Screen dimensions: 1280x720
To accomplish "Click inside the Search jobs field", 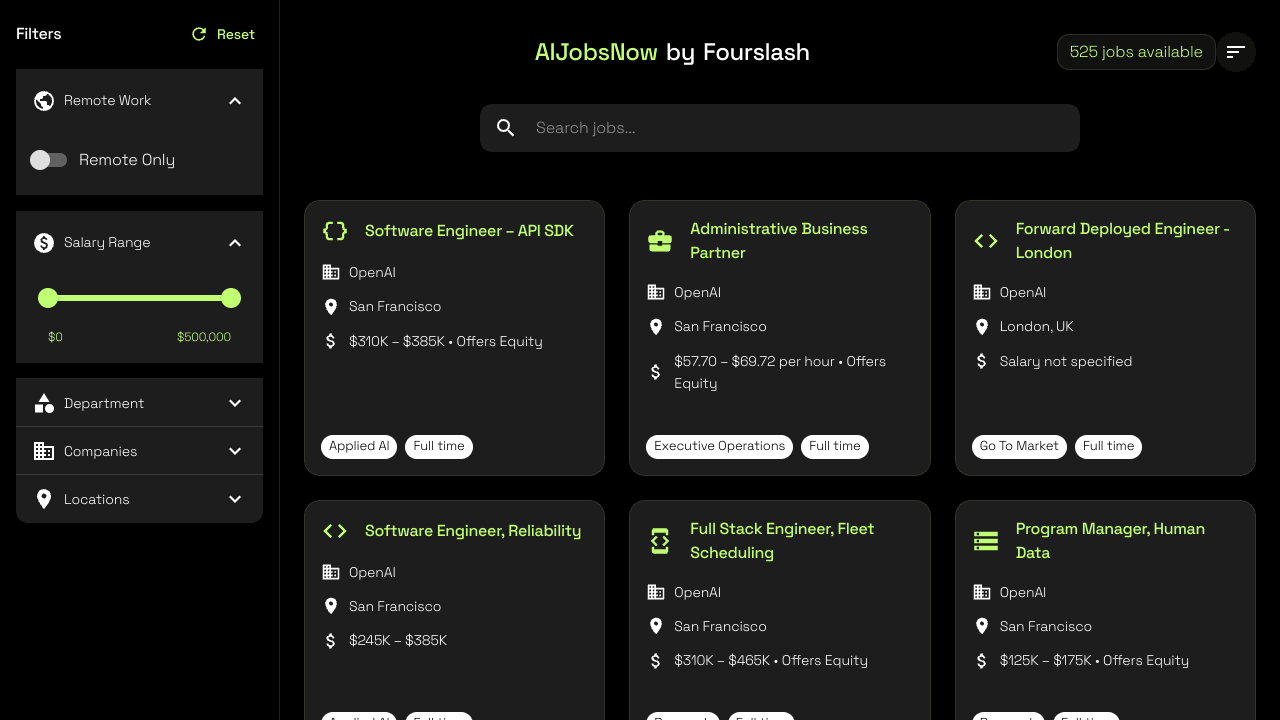I will 780,127.
